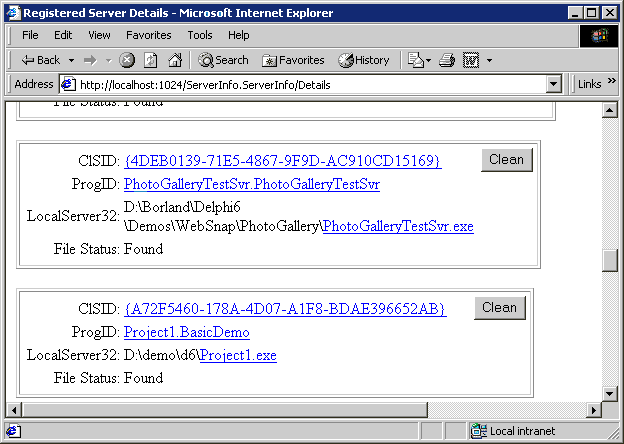This screenshot has width=624, height=444.
Task: Click the Windows logo throbber icon
Action: 599,36
